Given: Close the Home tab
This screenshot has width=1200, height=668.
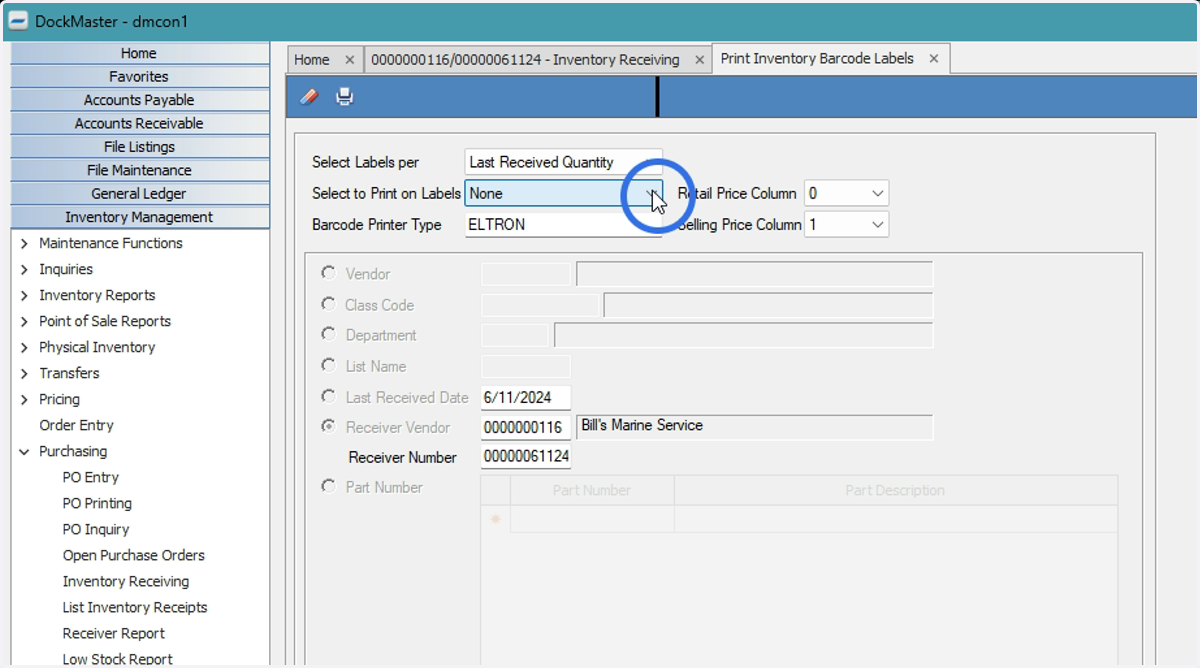Looking at the screenshot, I should tap(349, 60).
